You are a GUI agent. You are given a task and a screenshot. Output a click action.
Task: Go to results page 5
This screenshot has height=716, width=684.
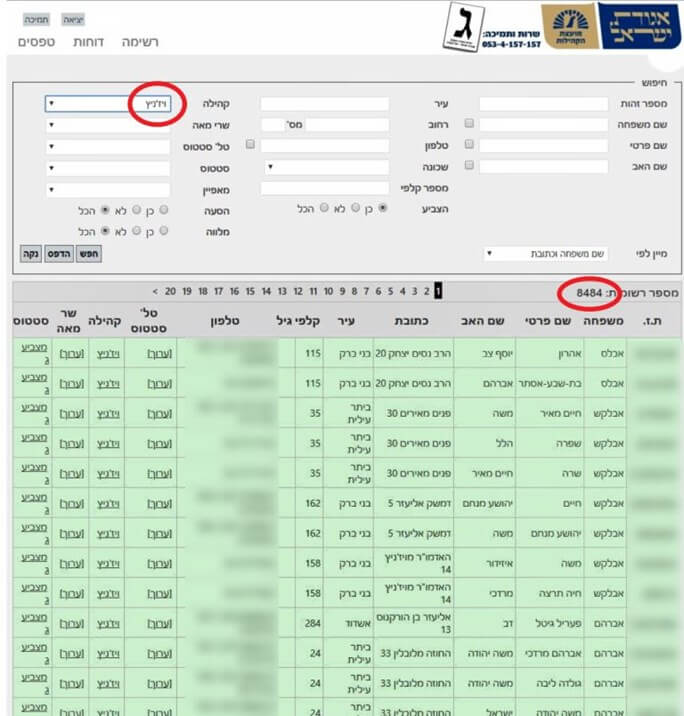click(x=390, y=291)
